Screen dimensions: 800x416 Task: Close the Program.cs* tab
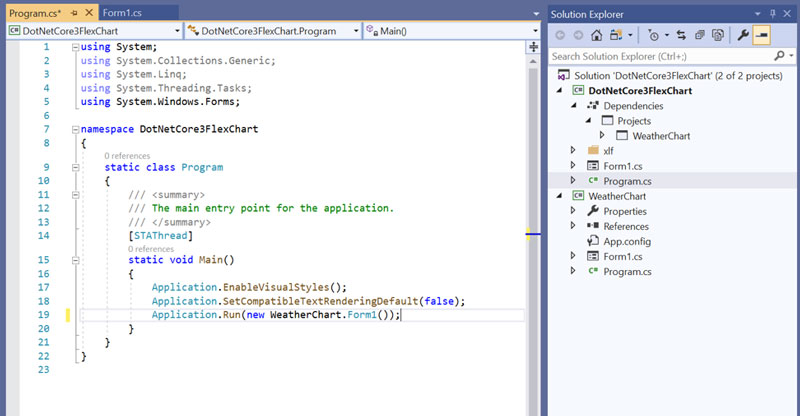pos(89,13)
